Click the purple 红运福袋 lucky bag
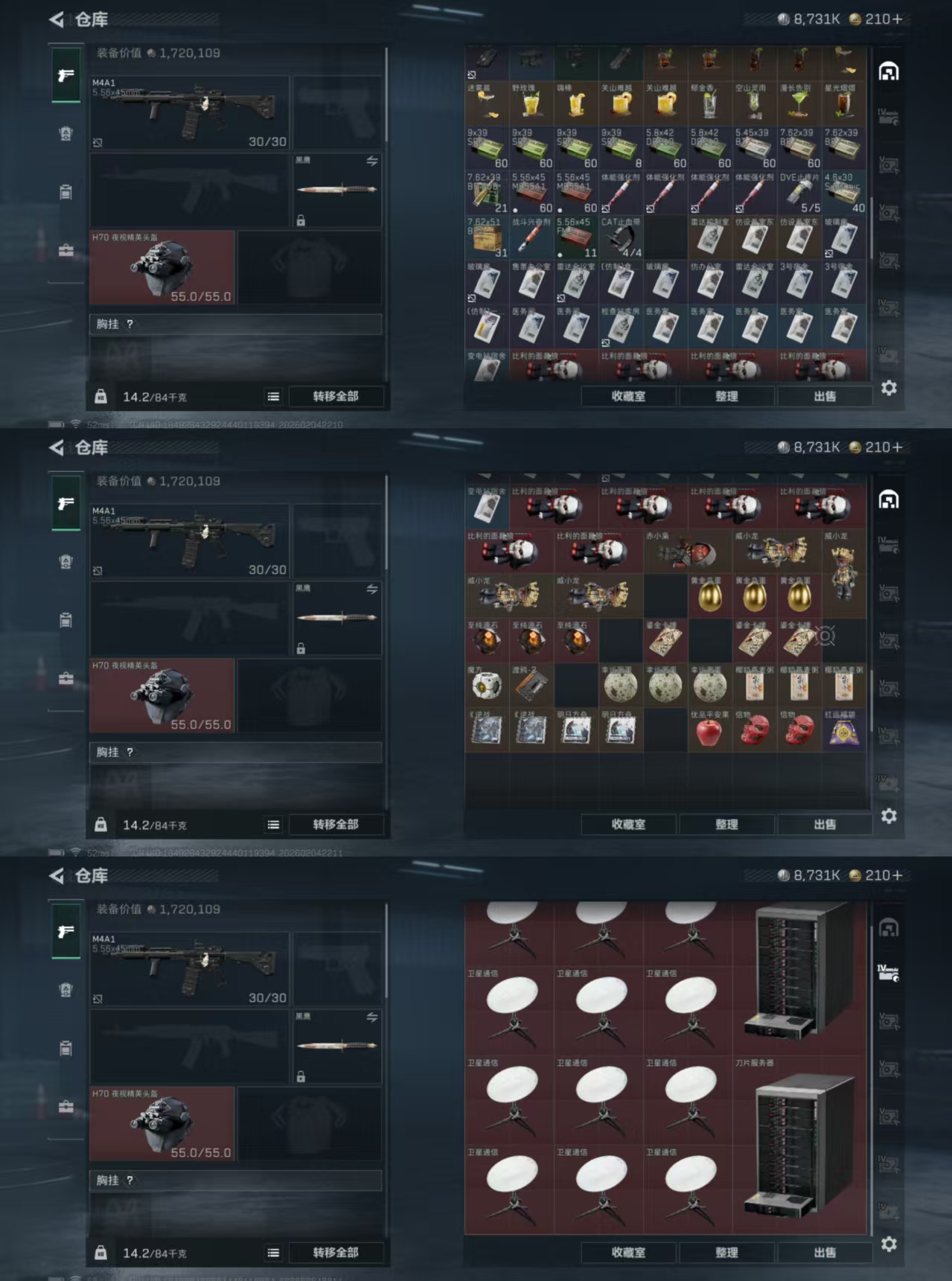952x1281 pixels. click(844, 729)
